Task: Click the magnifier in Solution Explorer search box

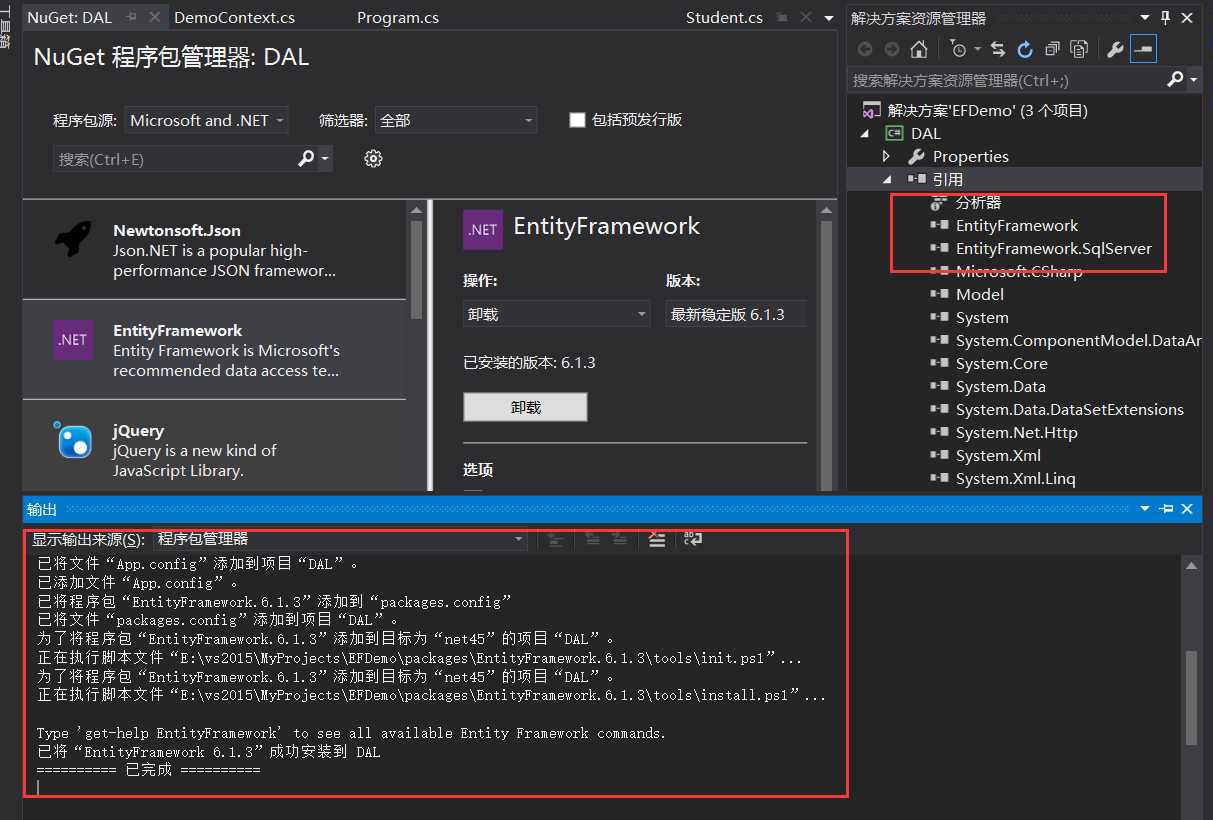Action: pos(1176,80)
